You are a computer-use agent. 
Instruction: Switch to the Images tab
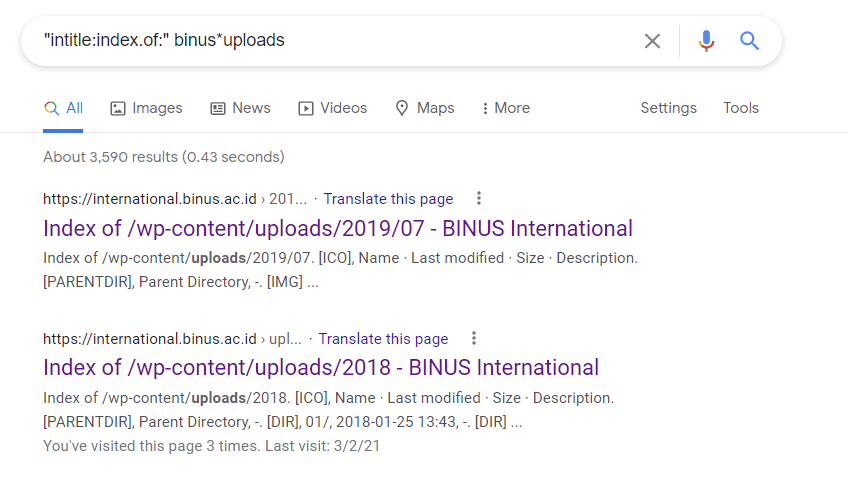point(147,108)
